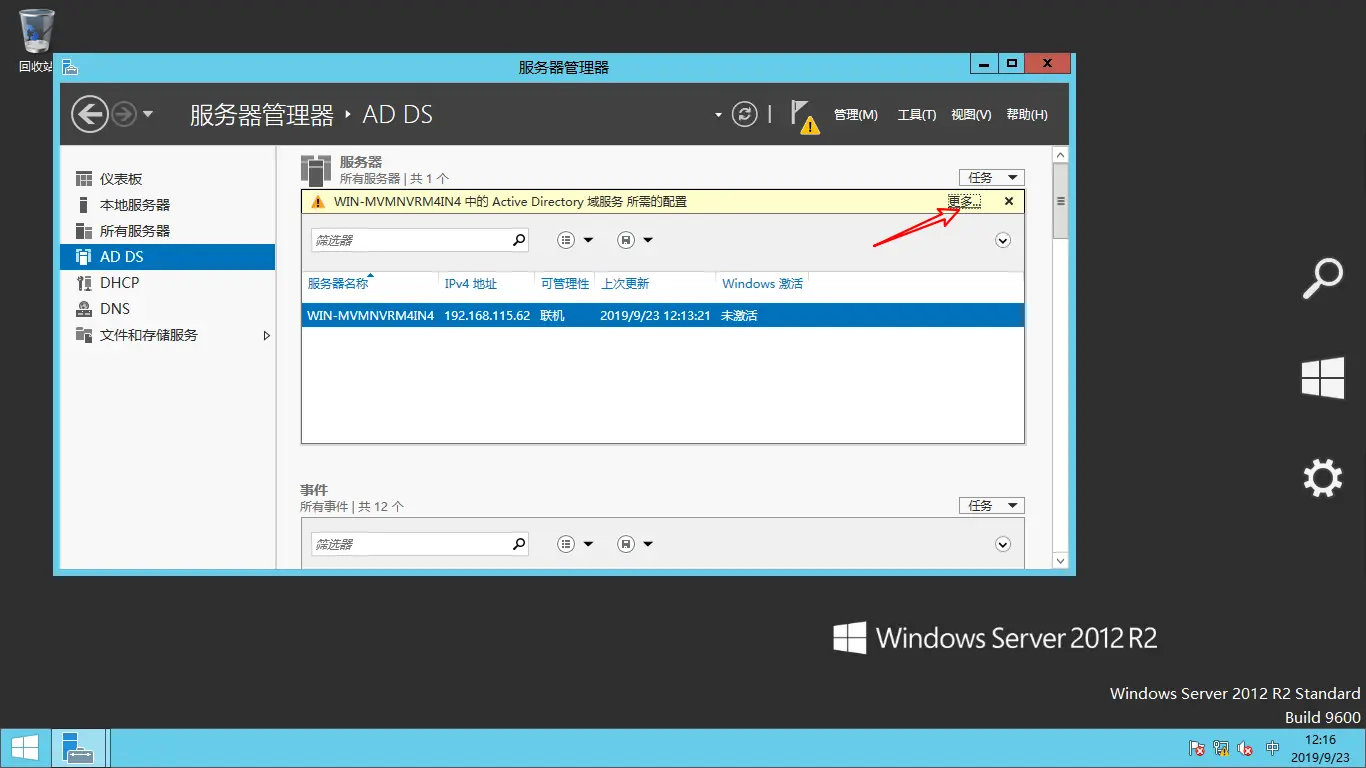1366x768 pixels.
Task: Open the notifications flag with warning
Action: [x=804, y=116]
